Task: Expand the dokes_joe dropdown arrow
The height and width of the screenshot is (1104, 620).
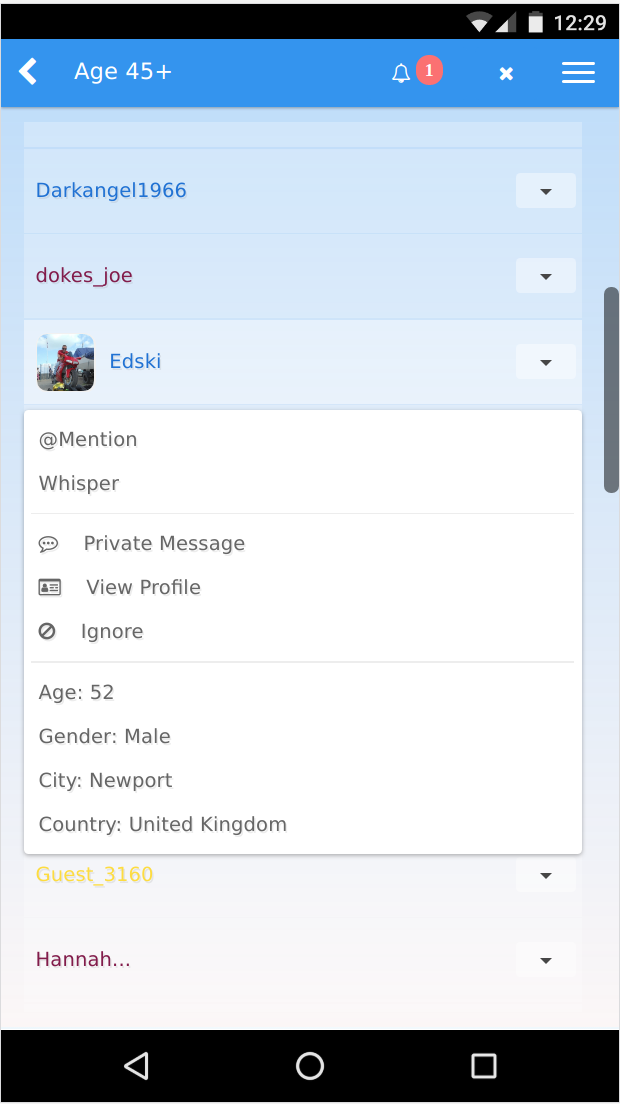Action: coord(546,276)
